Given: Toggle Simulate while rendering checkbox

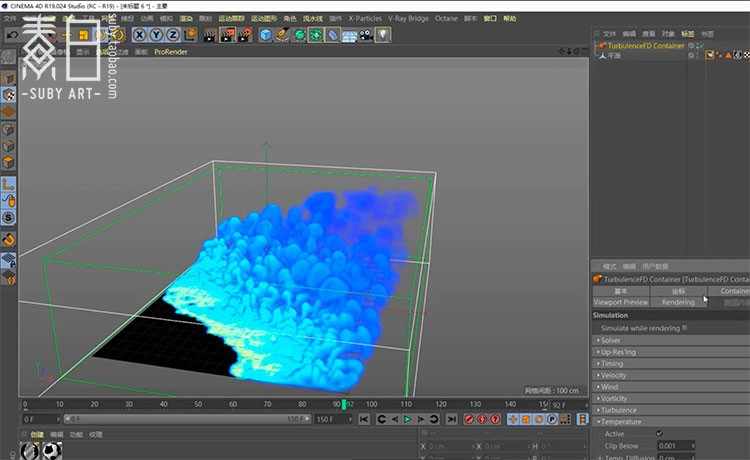Looking at the screenshot, I should point(684,328).
